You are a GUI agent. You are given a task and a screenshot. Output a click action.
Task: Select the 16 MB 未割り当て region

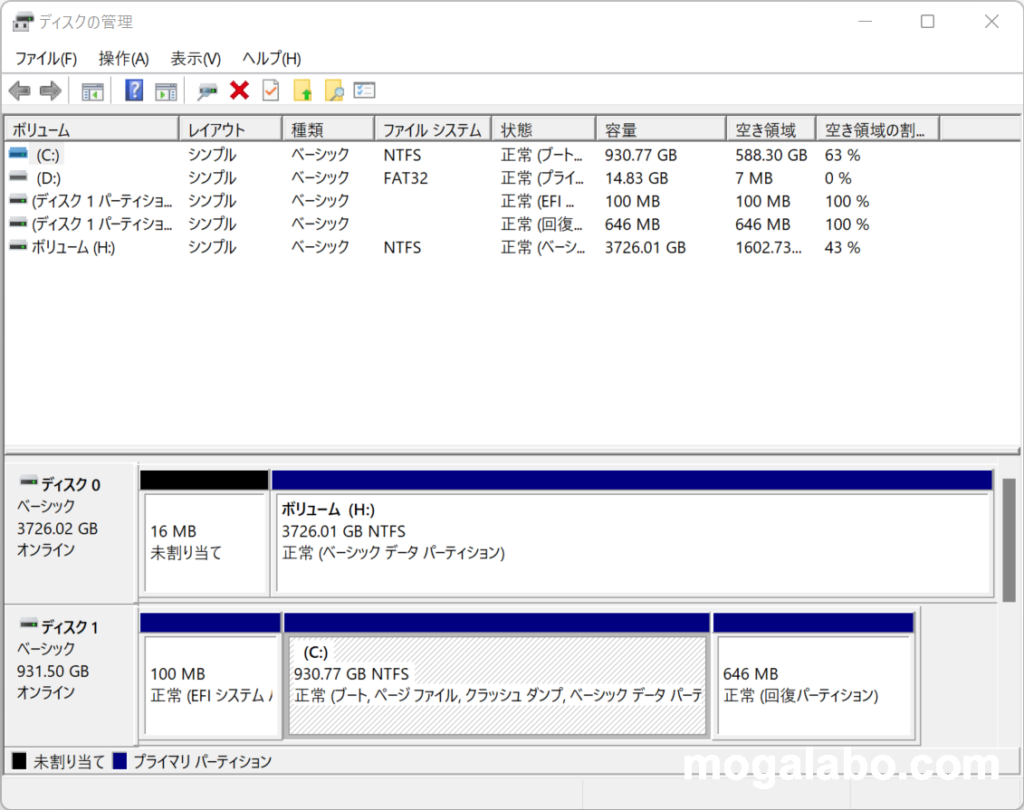click(204, 542)
